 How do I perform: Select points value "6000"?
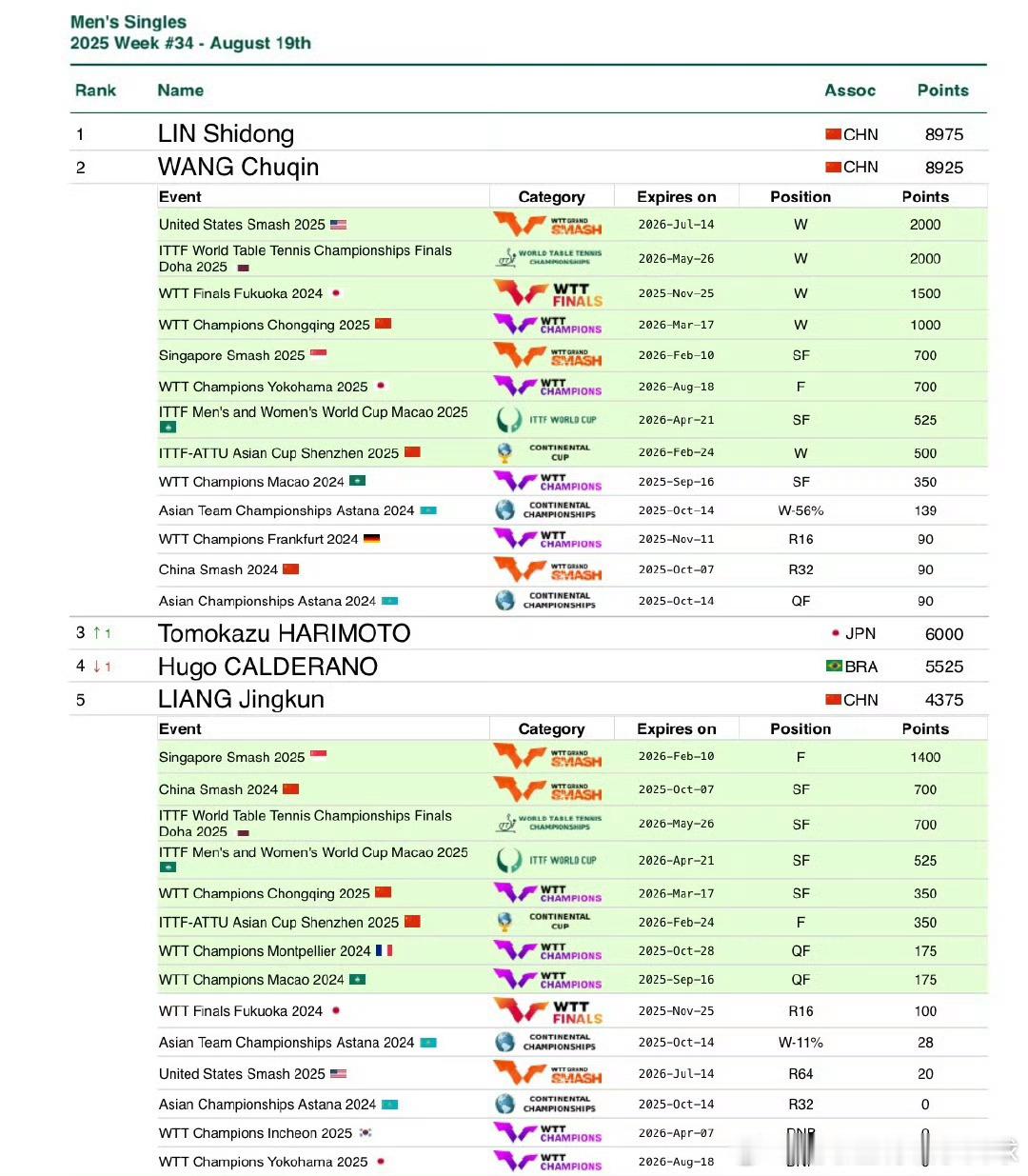pos(944,634)
